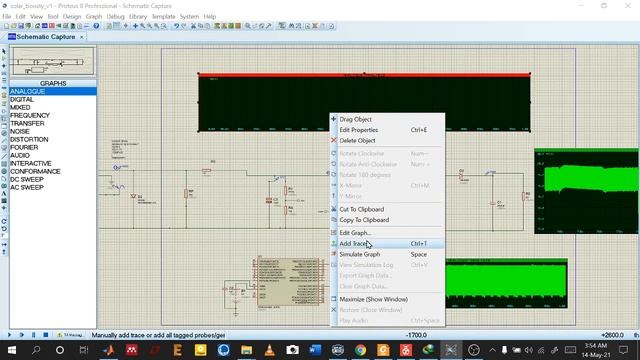This screenshot has height=360, width=640.
Task: Redo the action using toolbar arrow
Action: point(184,26)
